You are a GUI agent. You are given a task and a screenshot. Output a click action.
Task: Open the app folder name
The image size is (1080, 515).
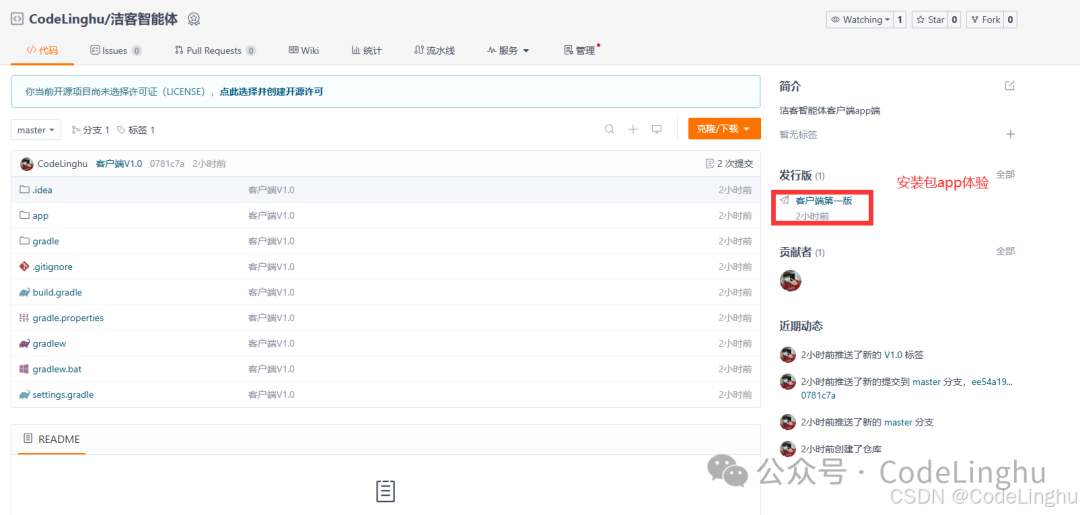point(41,216)
